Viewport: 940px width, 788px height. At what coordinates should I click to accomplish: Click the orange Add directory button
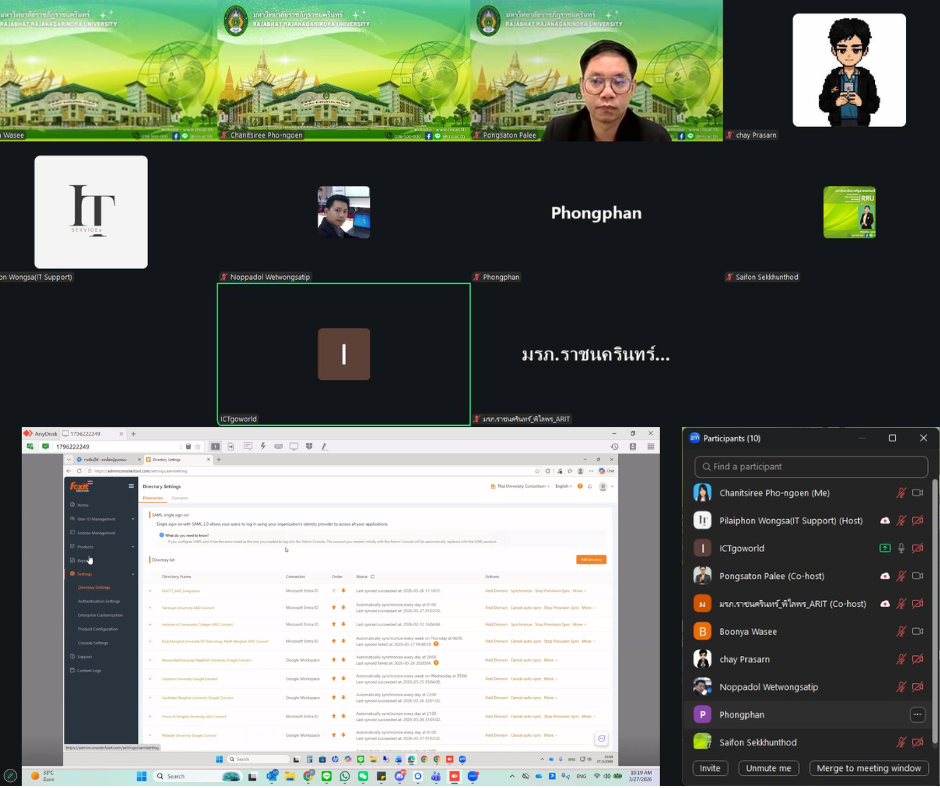(x=590, y=559)
